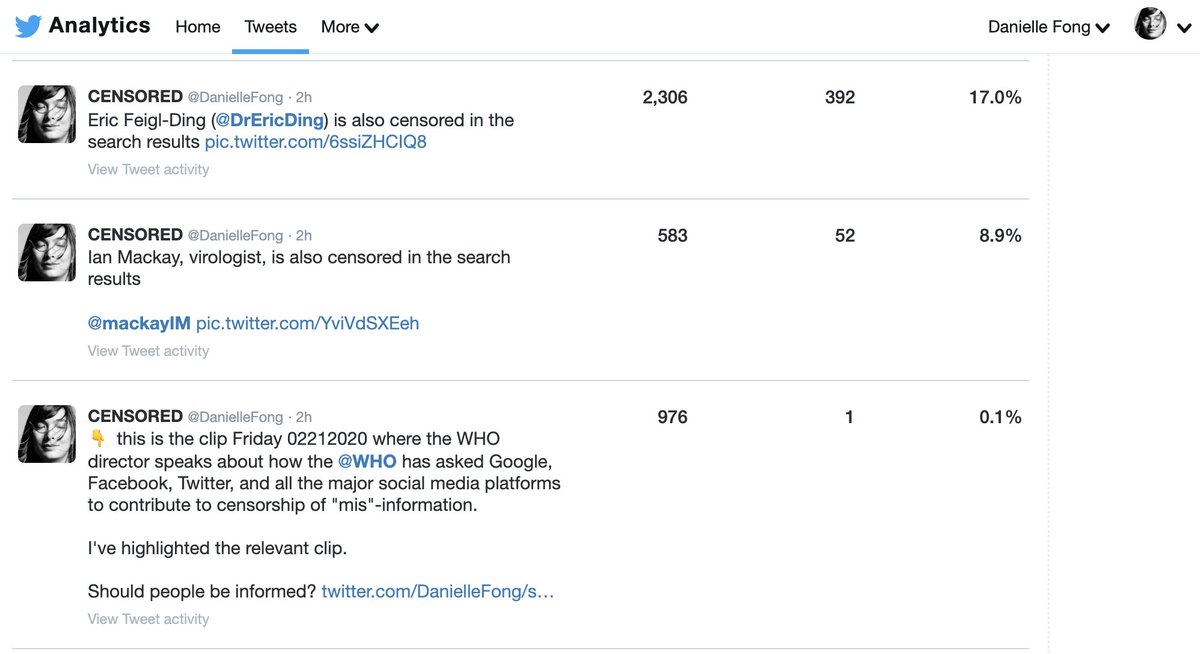Select the 8.9% engagement rate
The width and height of the screenshot is (1200, 654).
[x=1000, y=235]
